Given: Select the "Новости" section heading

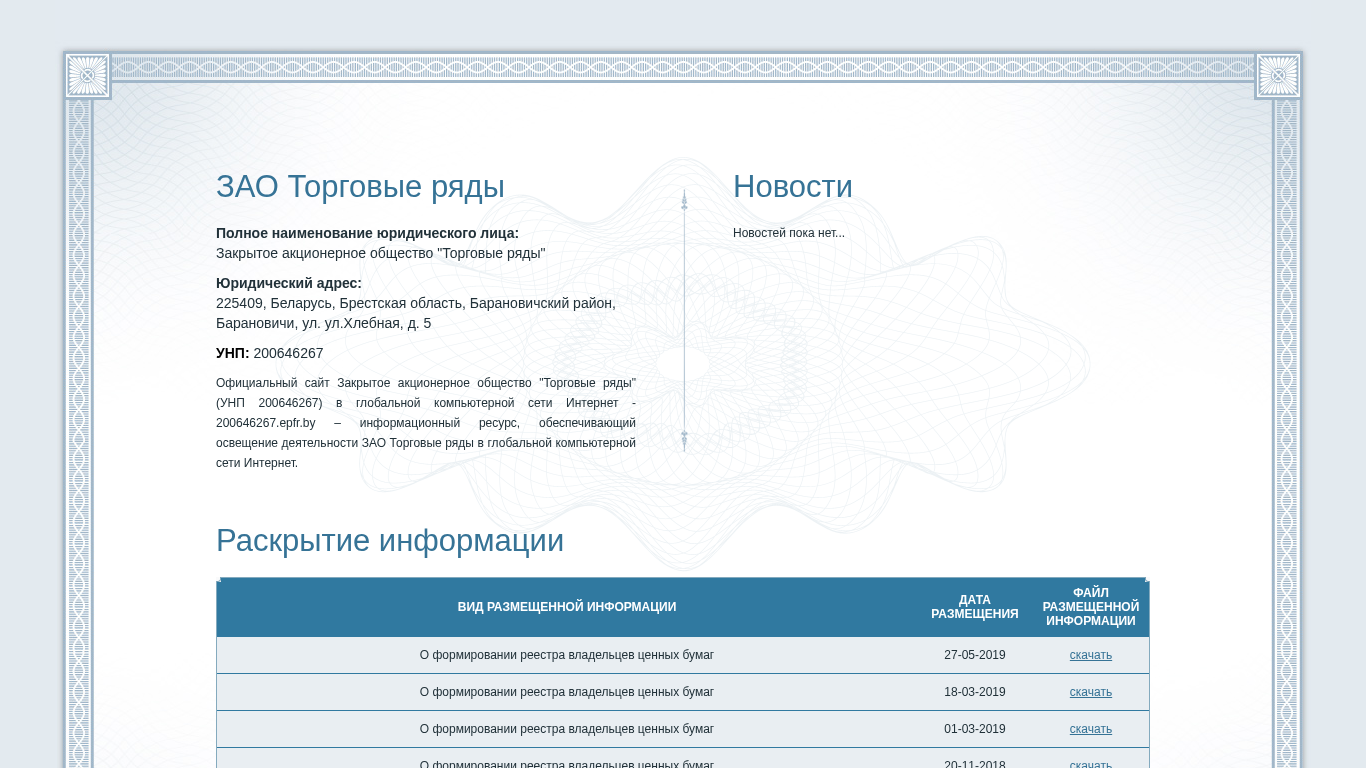Looking at the screenshot, I should point(792,187).
